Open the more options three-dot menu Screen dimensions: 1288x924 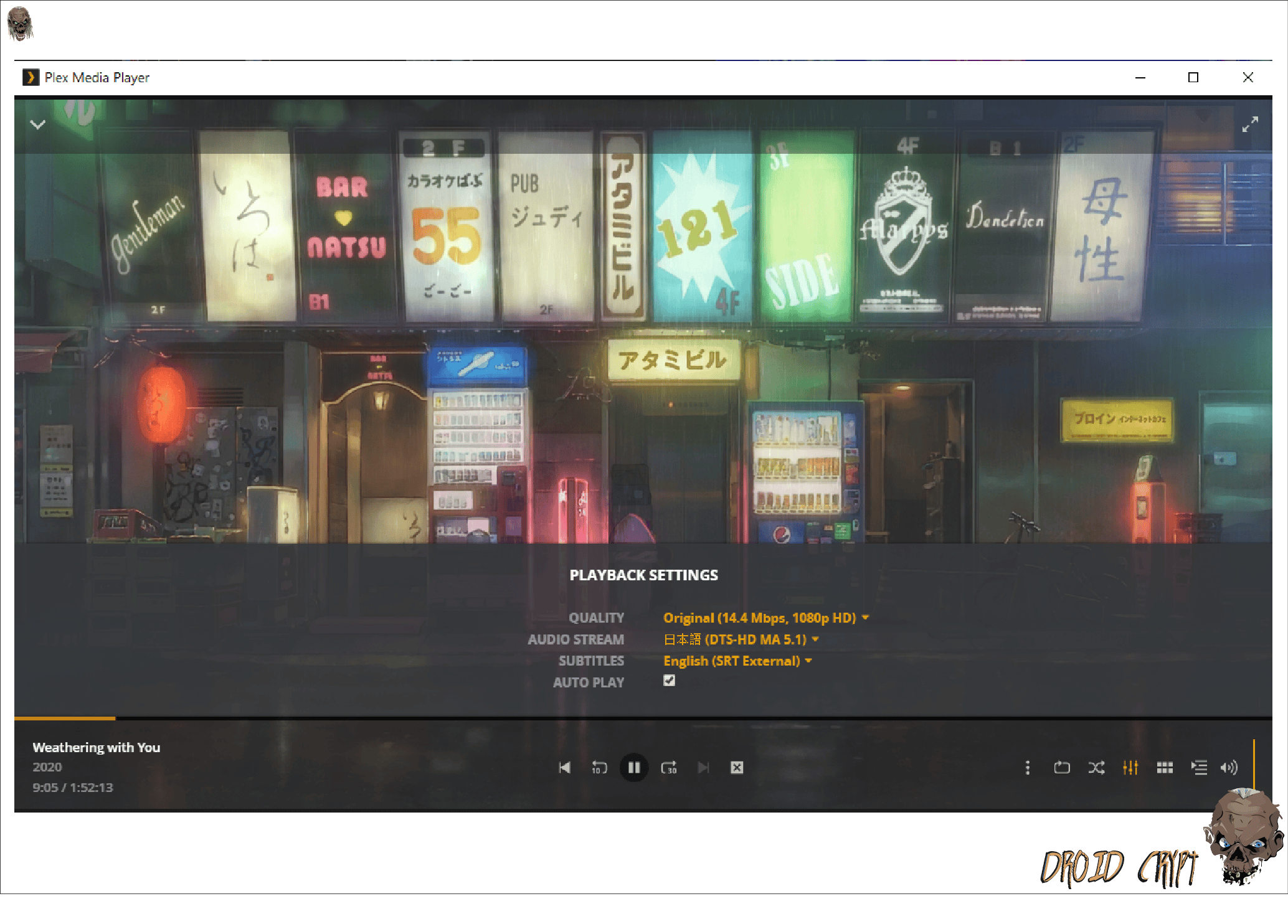(x=1028, y=768)
